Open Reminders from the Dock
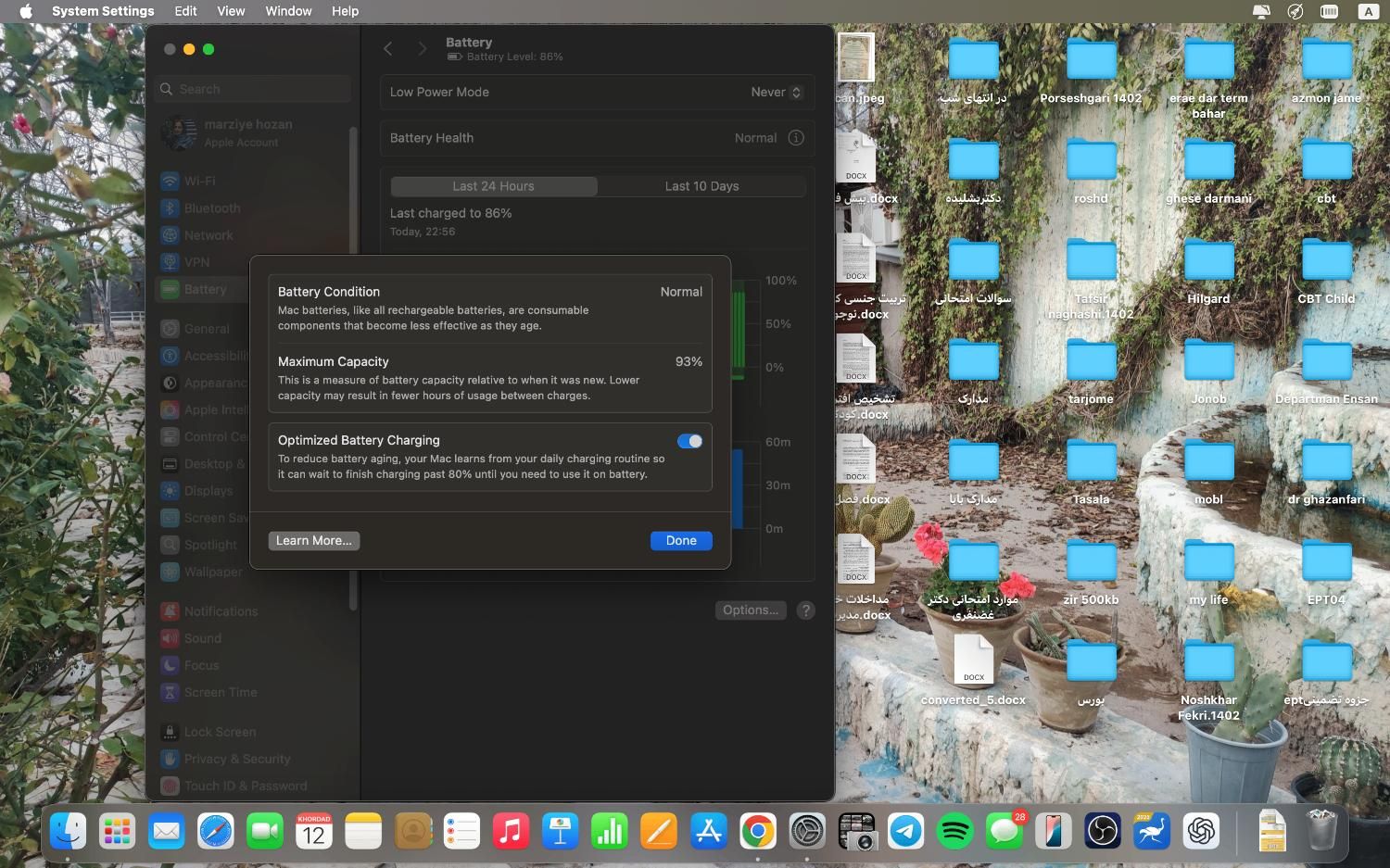This screenshot has height=868, width=1390. click(x=461, y=831)
